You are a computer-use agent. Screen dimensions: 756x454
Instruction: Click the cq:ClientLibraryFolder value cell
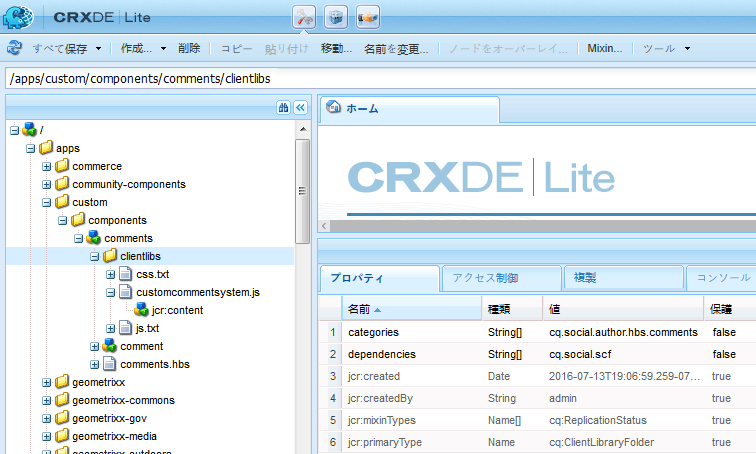tap(624, 442)
